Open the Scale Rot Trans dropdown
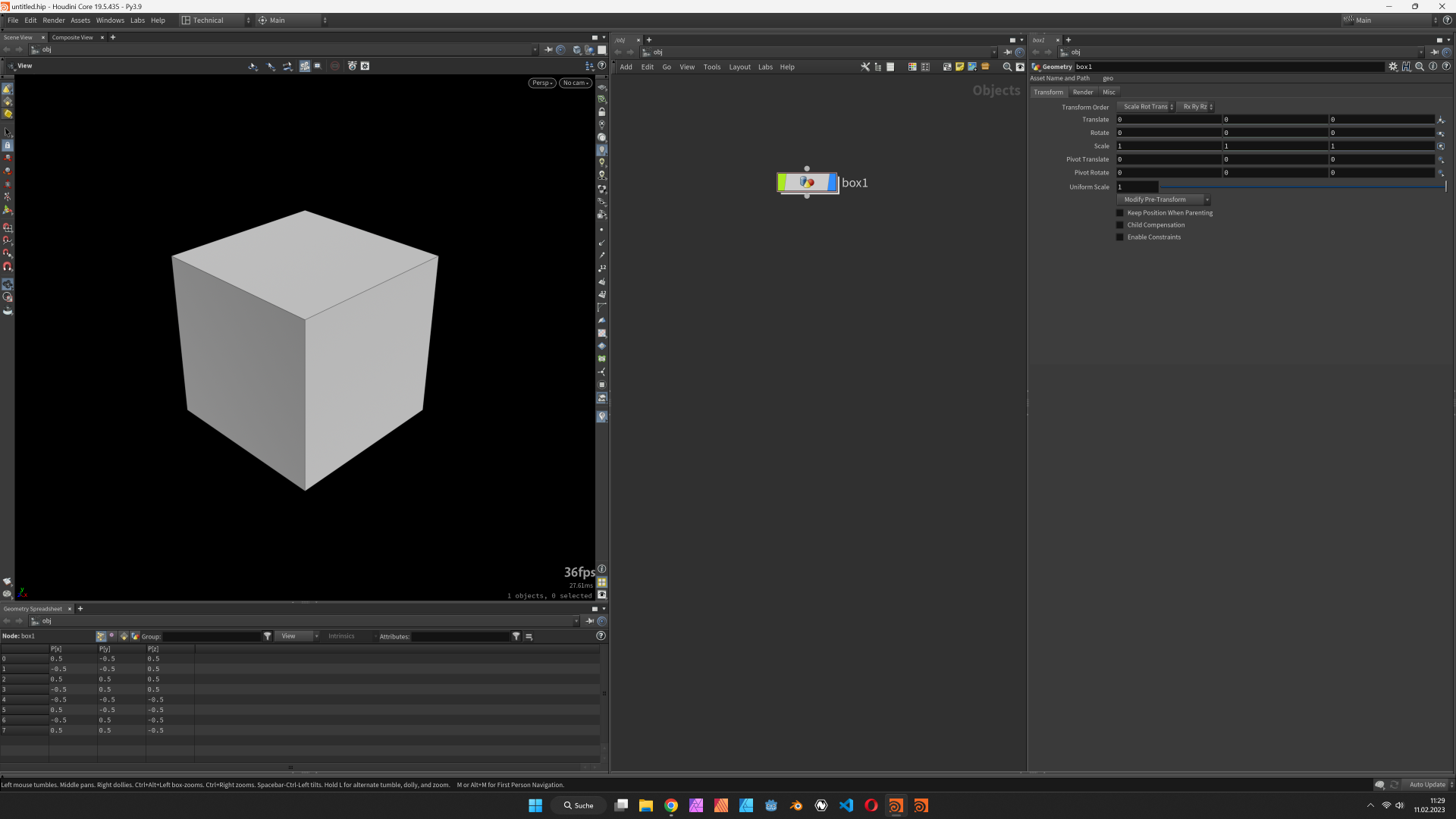The width and height of the screenshot is (1456, 819). (x=1147, y=107)
